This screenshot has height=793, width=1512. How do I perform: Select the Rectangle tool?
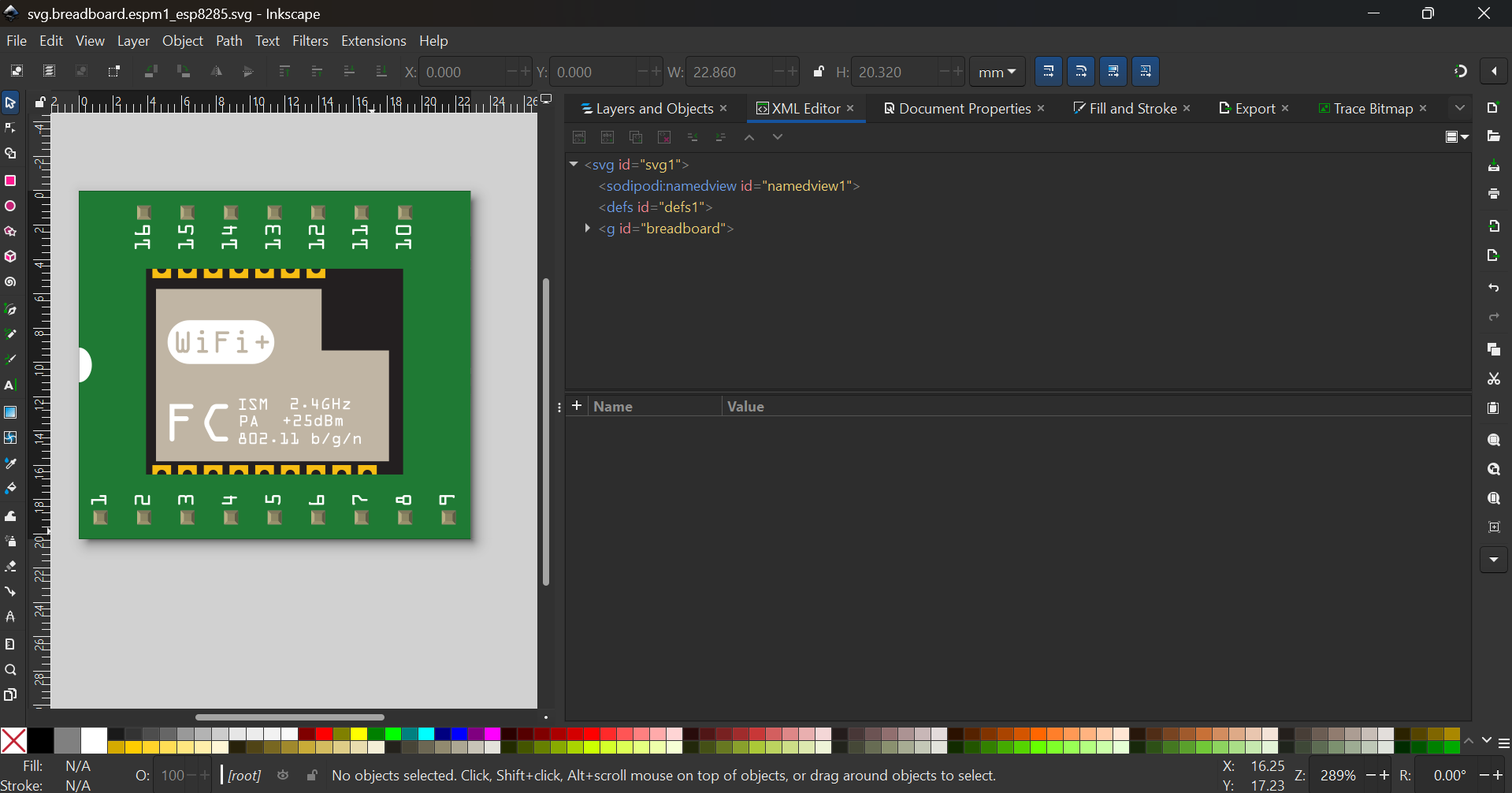[10, 181]
